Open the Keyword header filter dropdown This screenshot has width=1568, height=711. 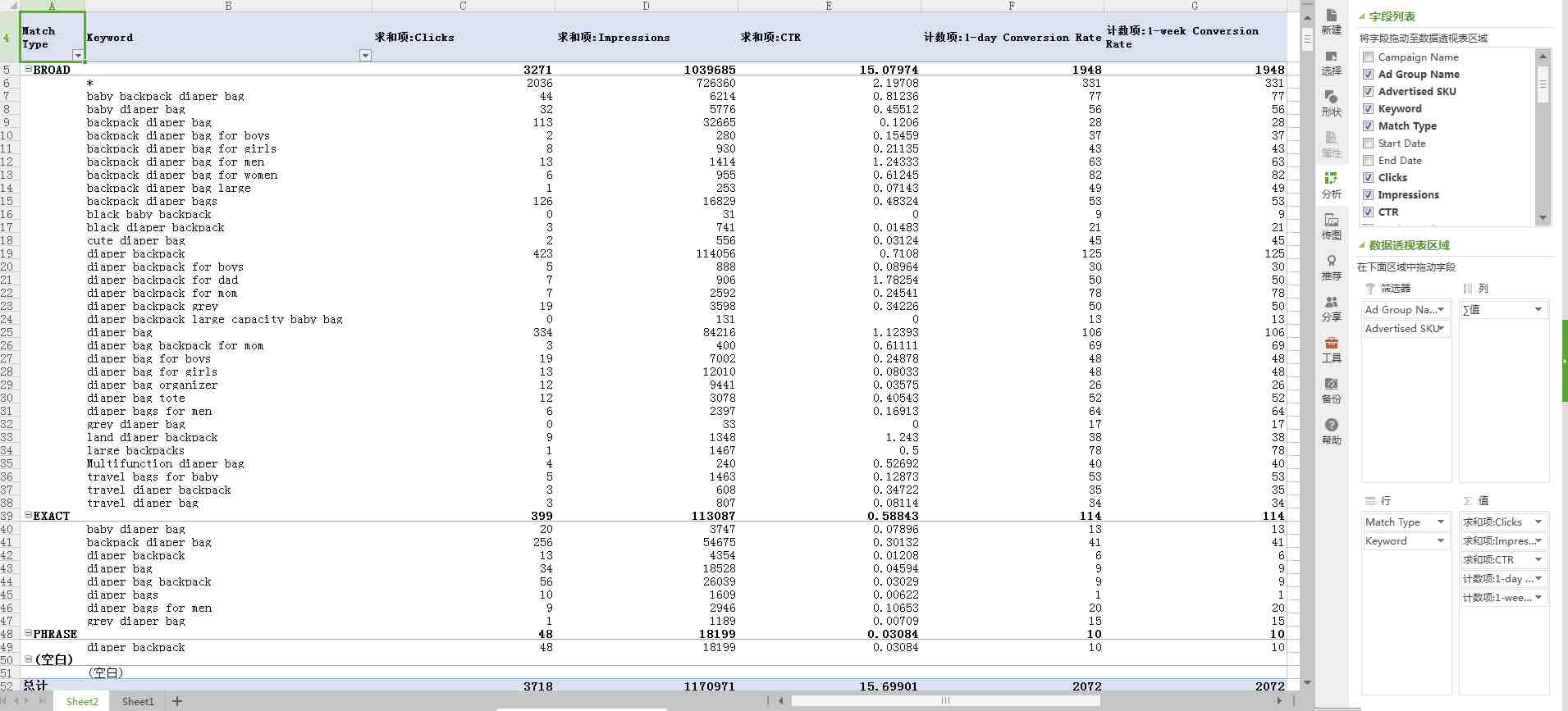pyautogui.click(x=365, y=56)
